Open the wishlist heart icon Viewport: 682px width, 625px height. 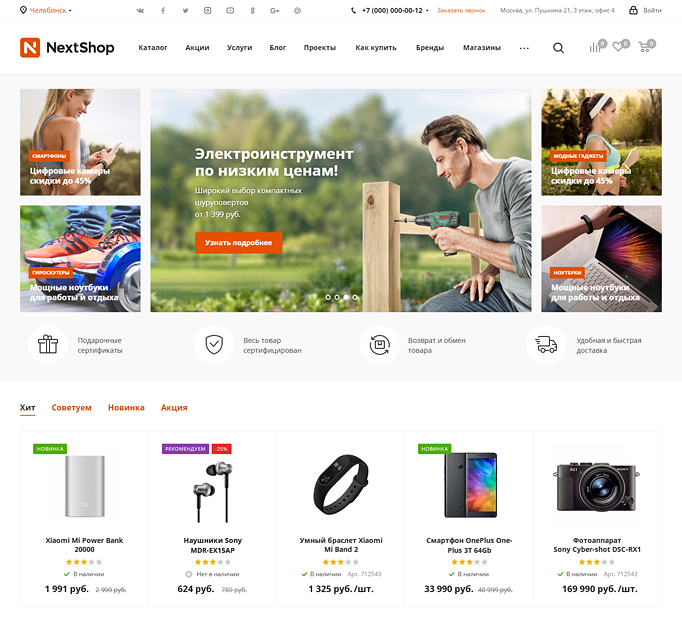click(620, 46)
